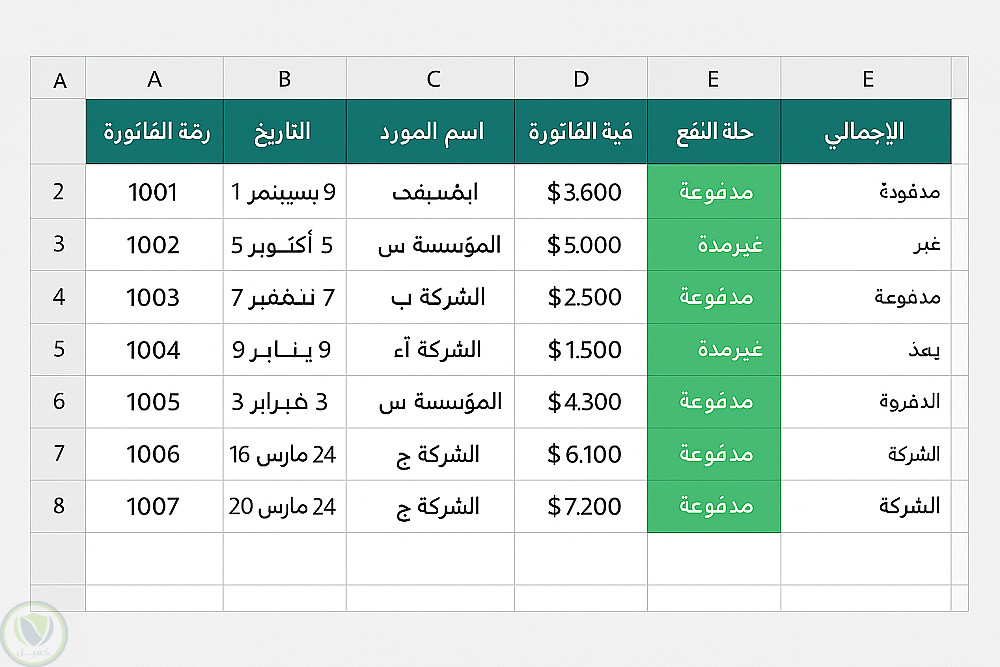
Task: Select column C header
Action: coord(431,79)
